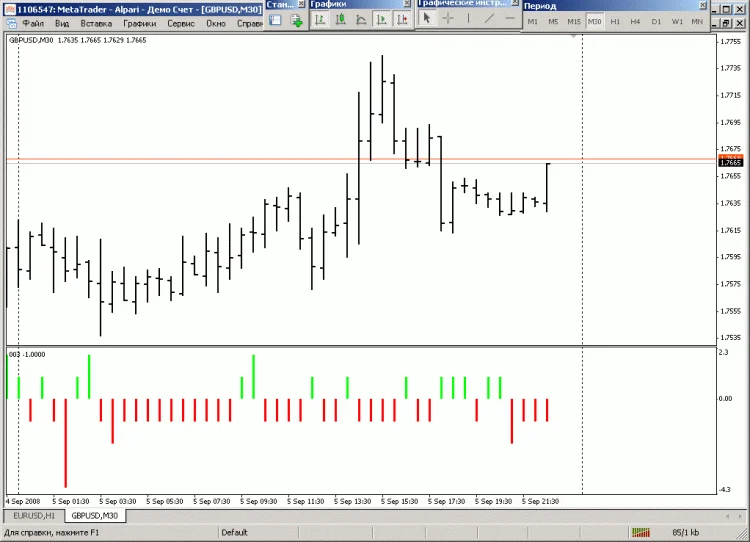The height and width of the screenshot is (542, 750).
Task: Open the Сервис menu
Action: click(181, 23)
